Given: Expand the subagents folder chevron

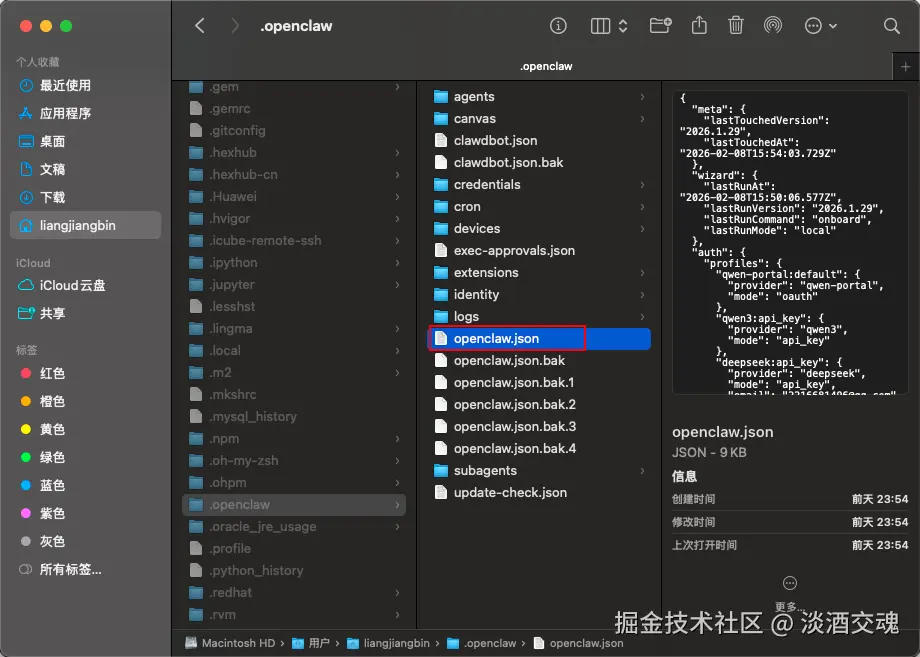Looking at the screenshot, I should click(x=642, y=470).
